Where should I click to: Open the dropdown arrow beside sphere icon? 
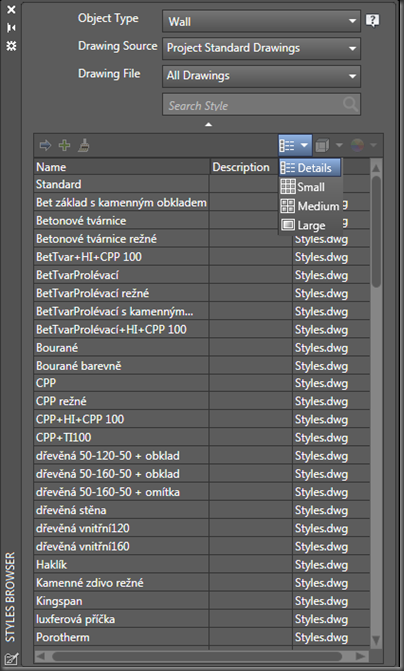tap(373, 145)
